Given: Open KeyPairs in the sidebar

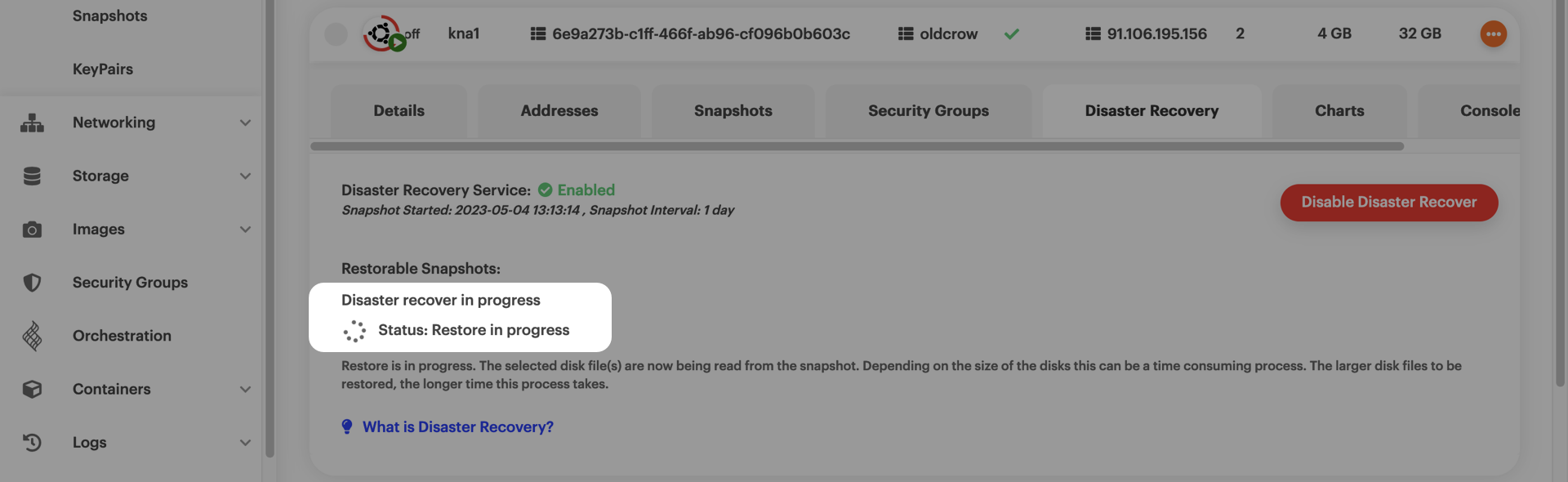Looking at the screenshot, I should coord(102,69).
